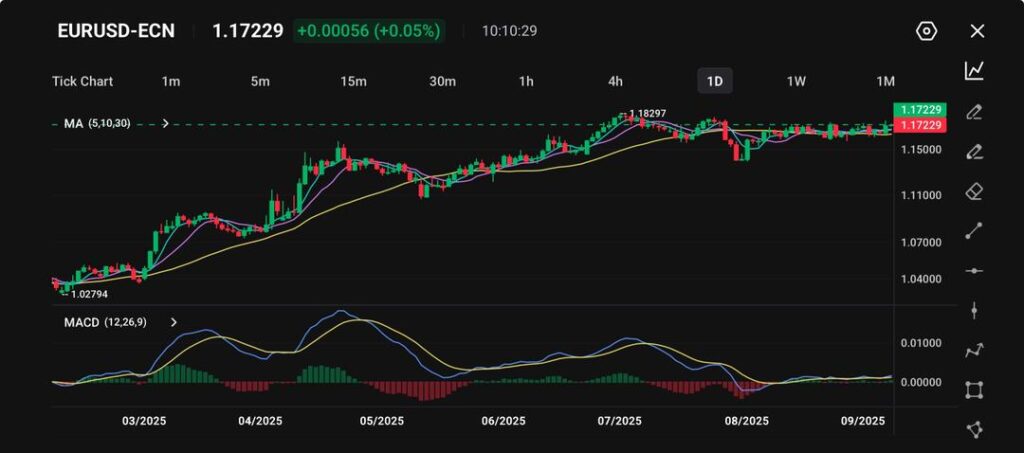Select the eraser tool
The image size is (1024, 453).
pyautogui.click(x=974, y=191)
